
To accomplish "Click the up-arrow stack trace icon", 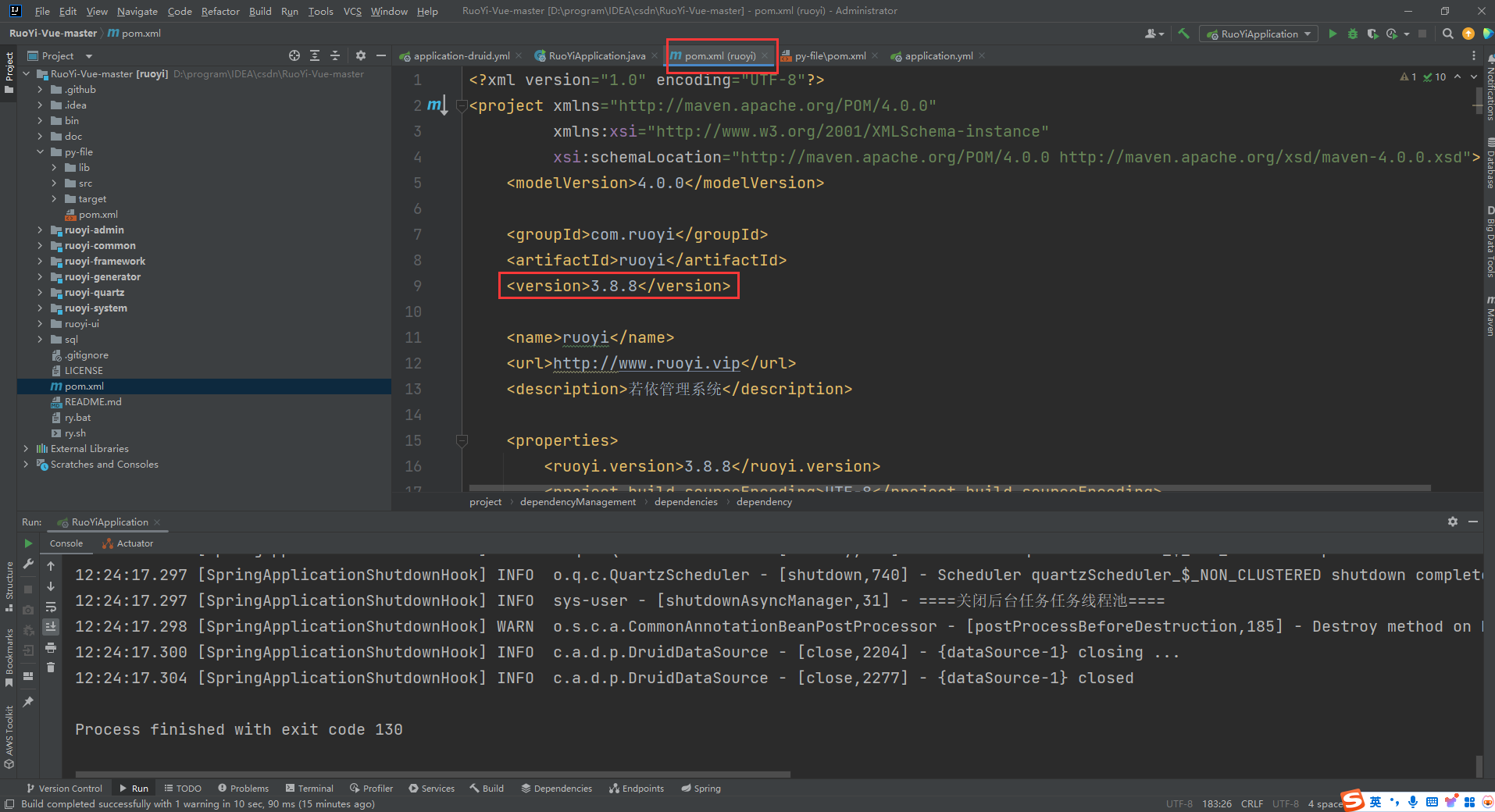I will pyautogui.click(x=51, y=566).
